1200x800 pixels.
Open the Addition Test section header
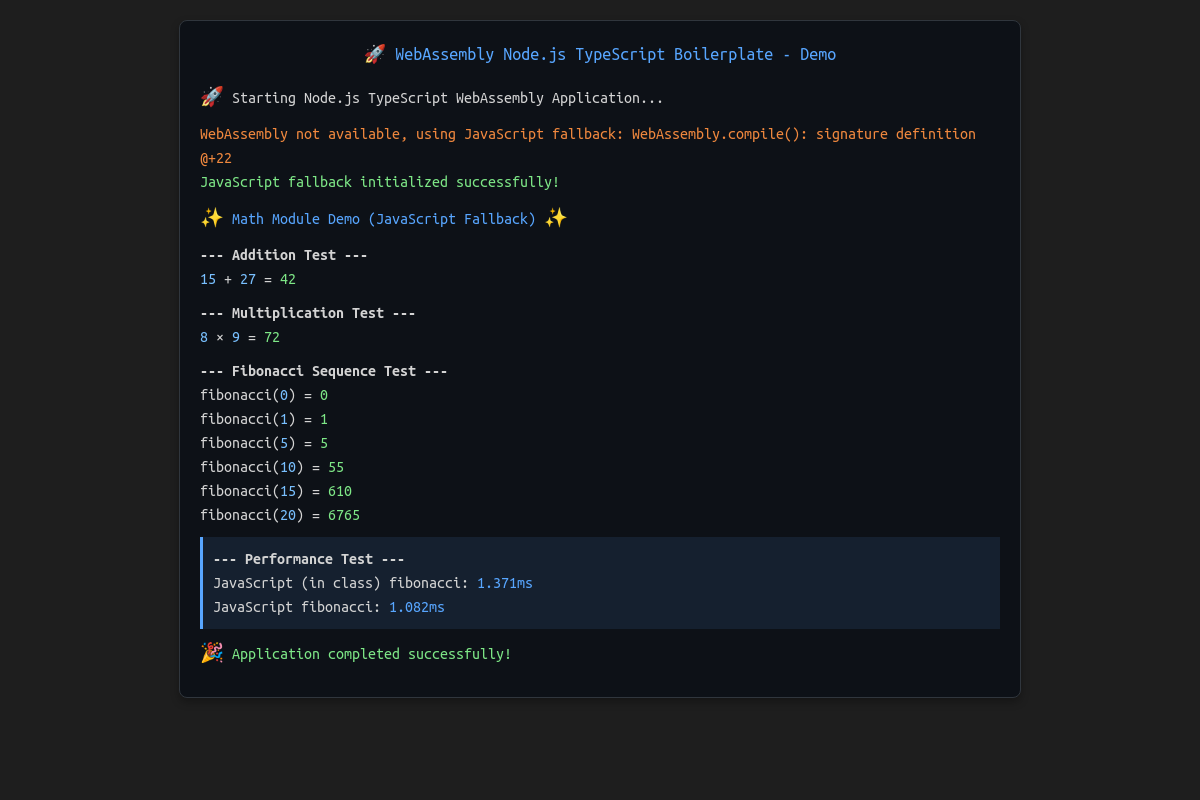click(284, 254)
